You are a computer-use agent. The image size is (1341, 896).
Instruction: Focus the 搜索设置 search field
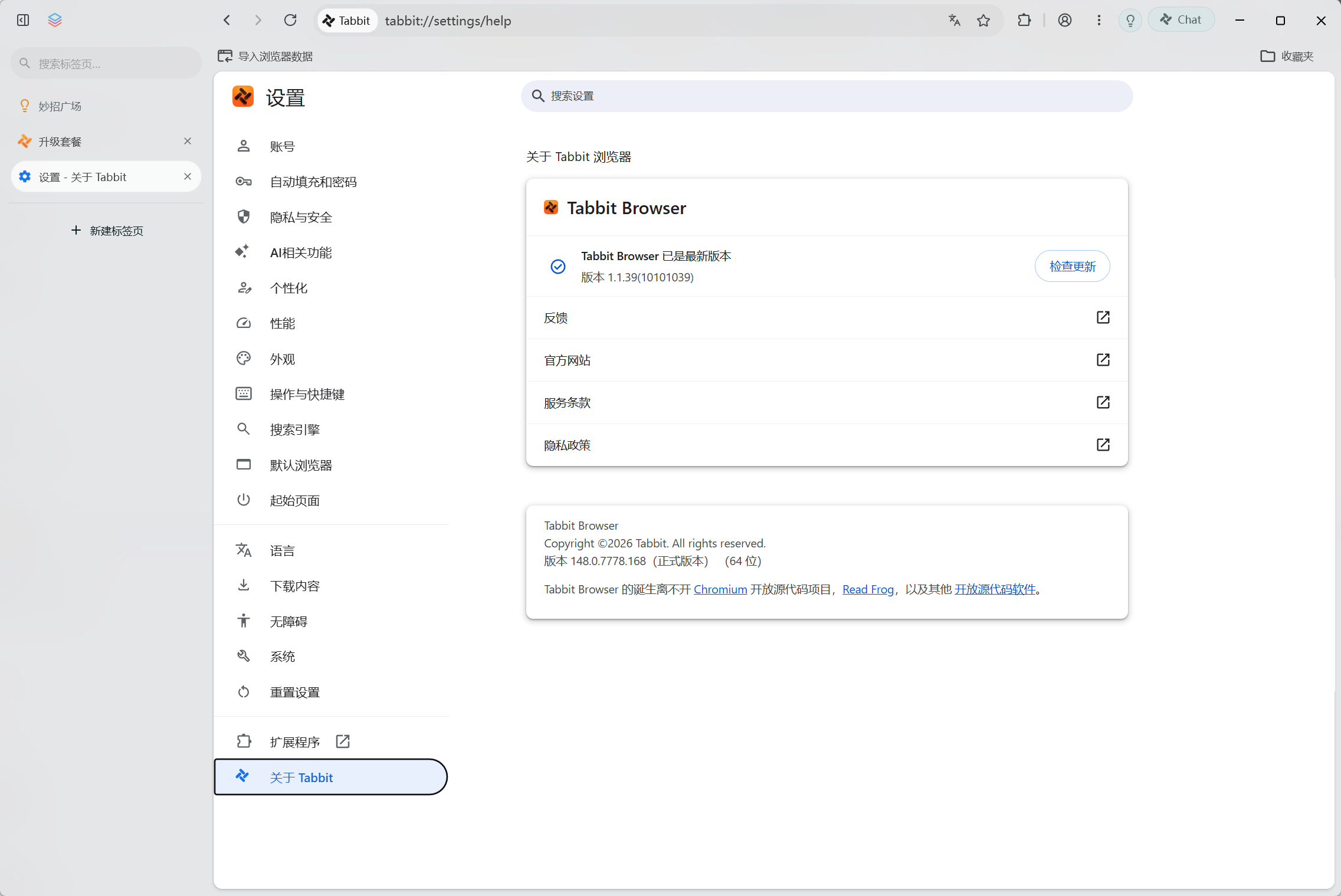pyautogui.click(x=827, y=96)
